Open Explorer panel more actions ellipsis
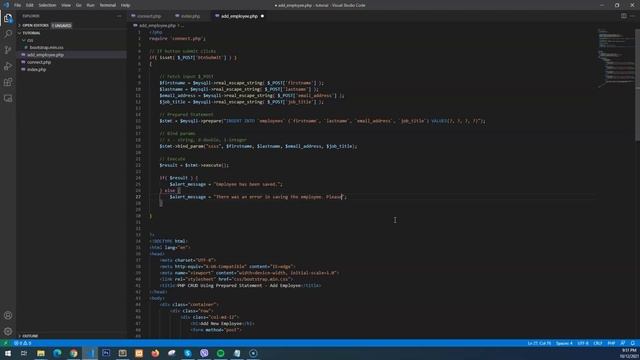This screenshot has width=640, height=360. click(119, 16)
